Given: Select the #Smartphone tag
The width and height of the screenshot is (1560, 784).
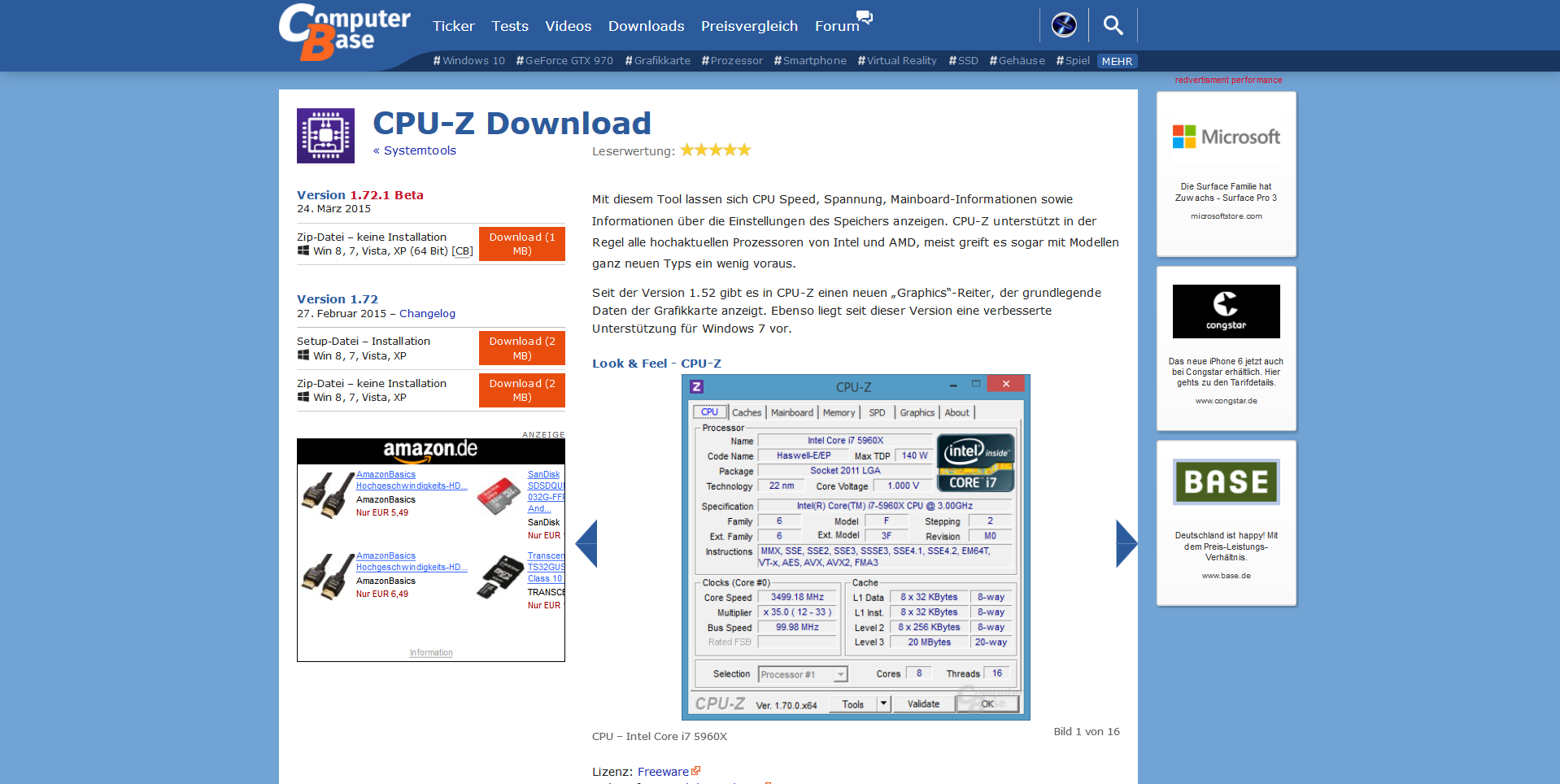Looking at the screenshot, I should (810, 61).
